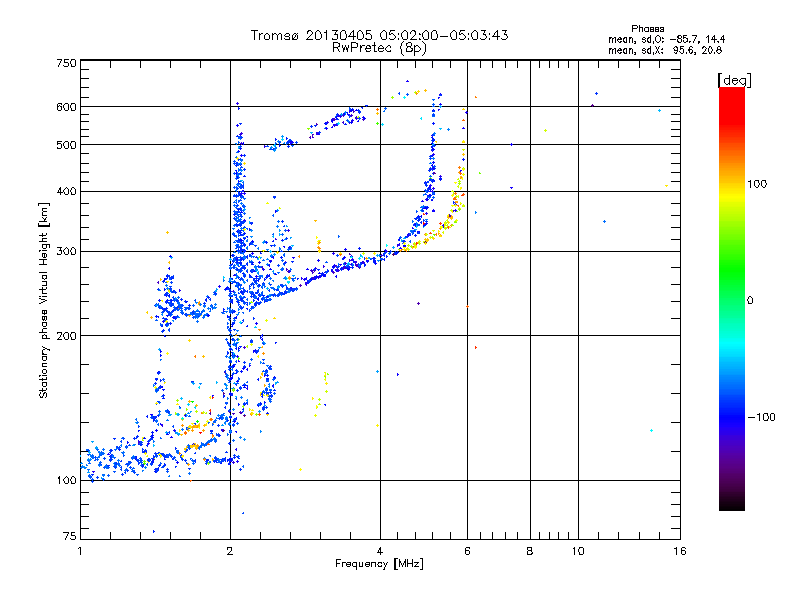Click the colorbar label '-100'

click(x=761, y=417)
